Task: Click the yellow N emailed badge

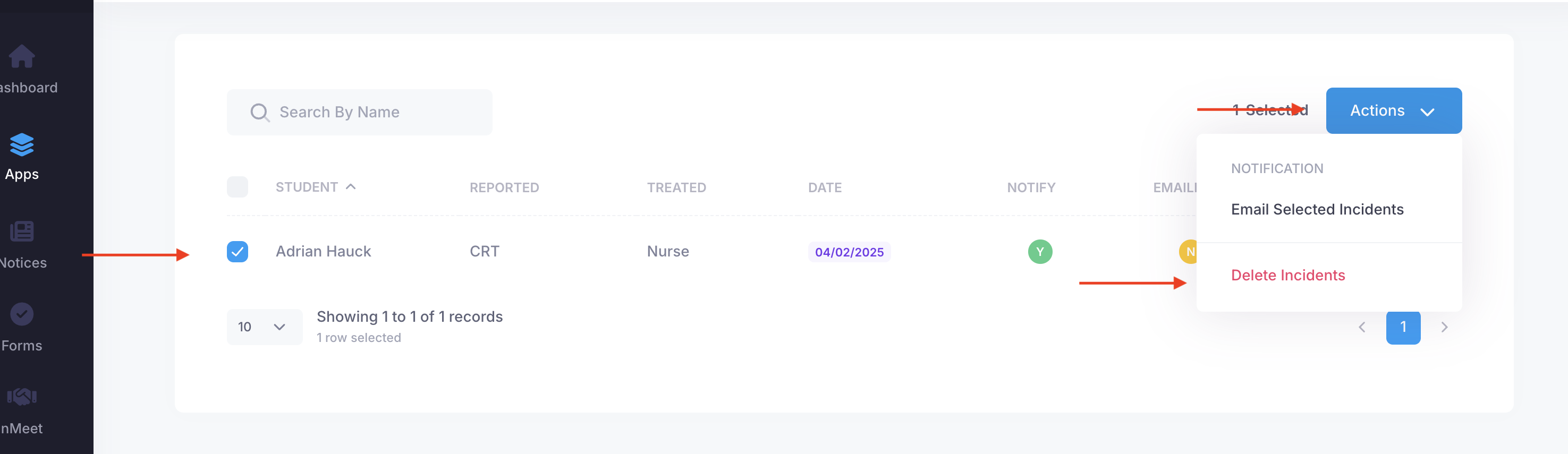Action: coord(1188,252)
